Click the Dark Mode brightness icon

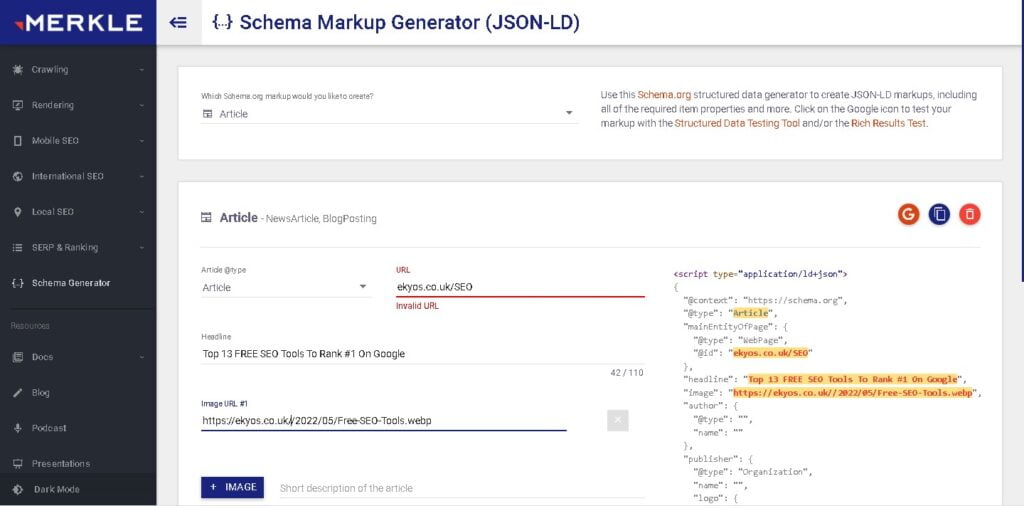18,490
